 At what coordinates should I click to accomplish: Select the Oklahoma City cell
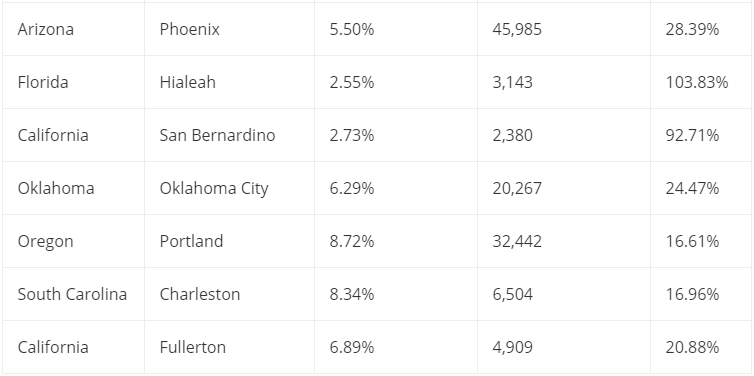pyautogui.click(x=229, y=188)
